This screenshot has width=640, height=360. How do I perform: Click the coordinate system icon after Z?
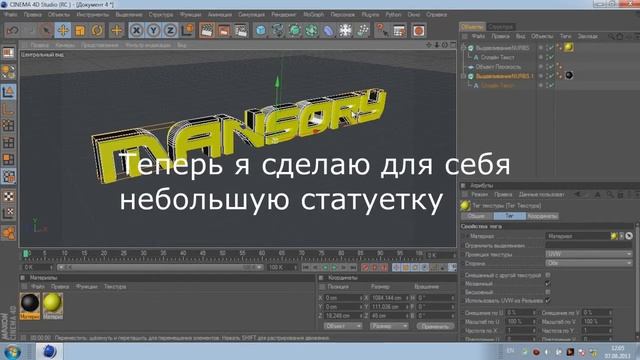pos(187,30)
